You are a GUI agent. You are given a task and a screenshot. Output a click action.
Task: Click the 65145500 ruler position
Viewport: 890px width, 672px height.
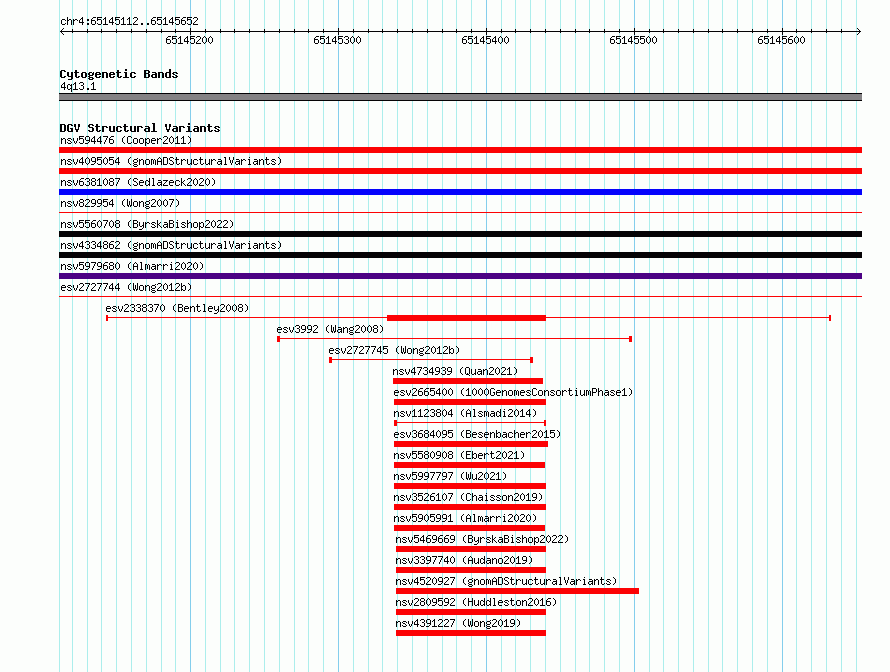pyautogui.click(x=633, y=40)
